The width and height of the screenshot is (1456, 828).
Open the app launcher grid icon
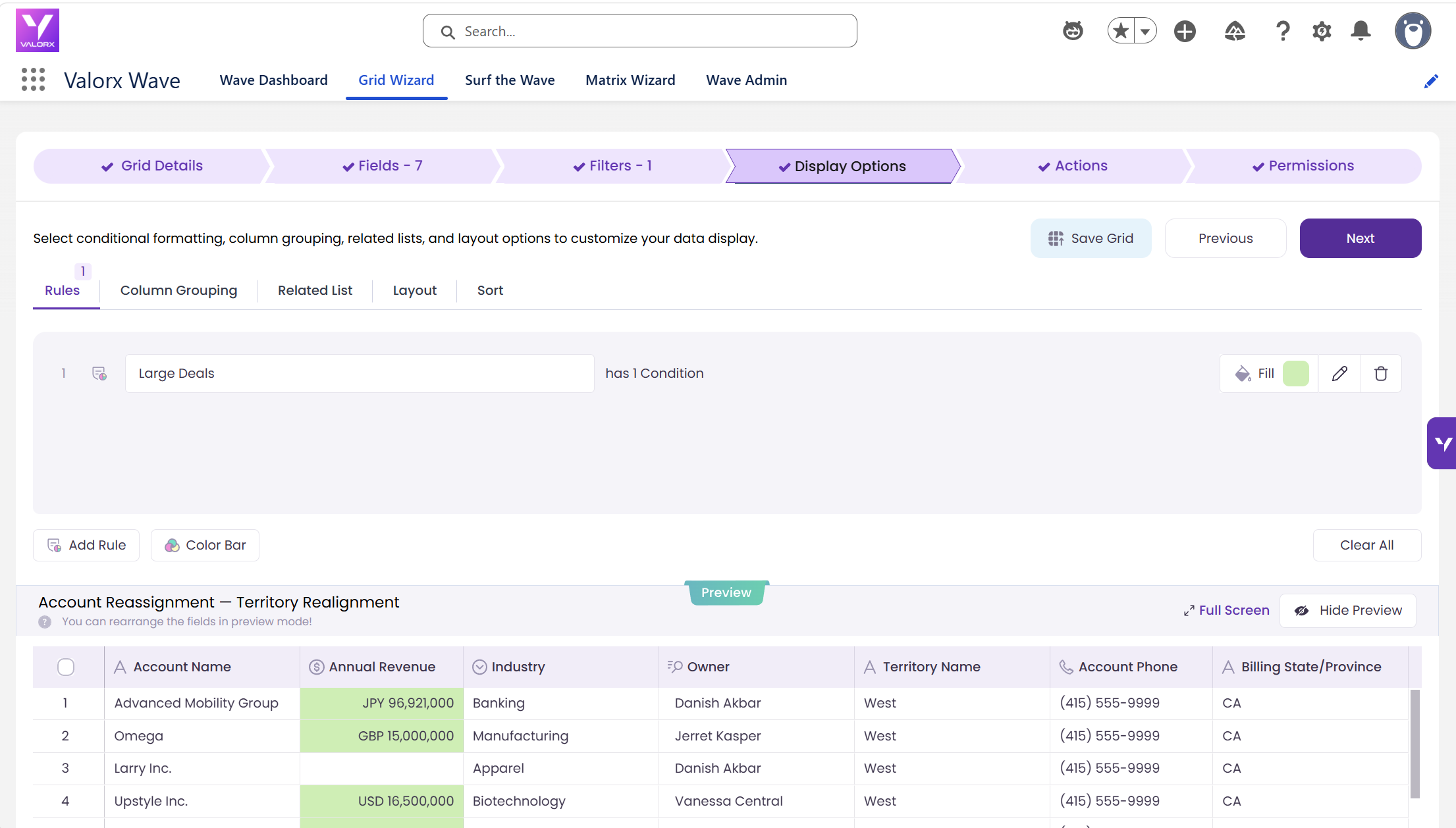point(33,80)
